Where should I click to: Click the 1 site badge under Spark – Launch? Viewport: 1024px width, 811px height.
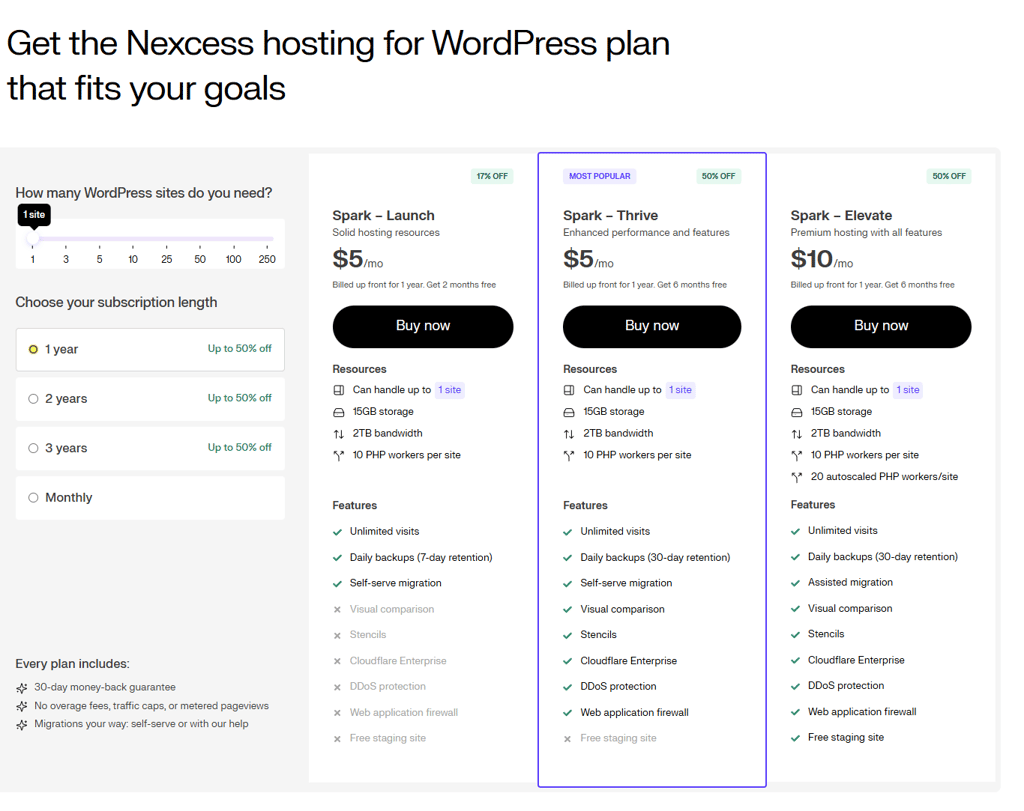pyautogui.click(x=449, y=390)
